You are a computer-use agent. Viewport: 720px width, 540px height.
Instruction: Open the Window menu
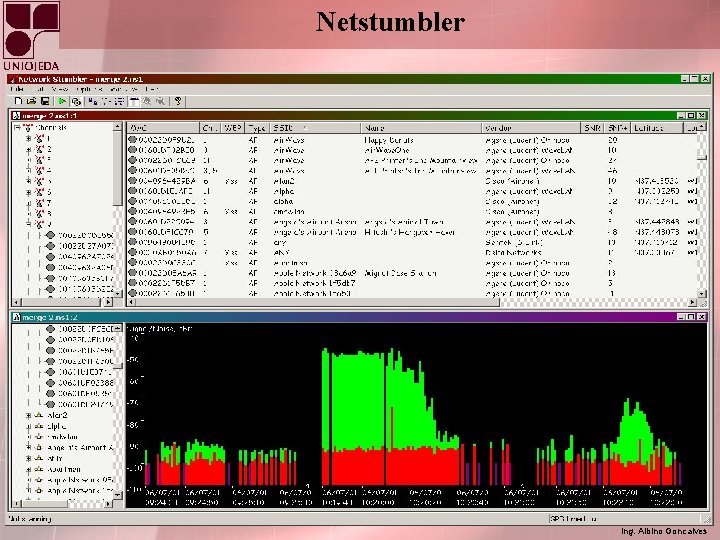point(124,89)
